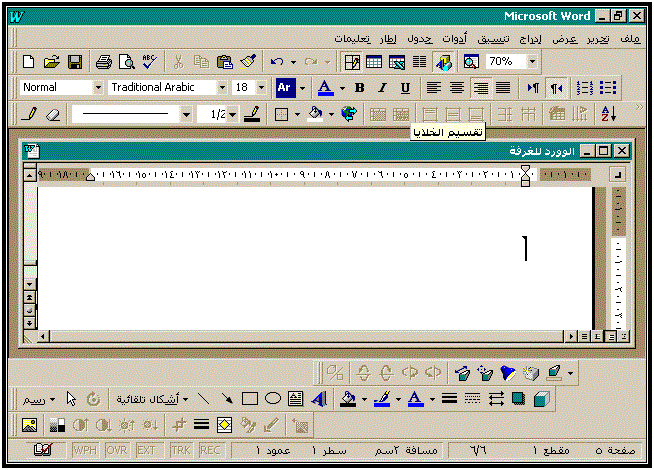This screenshot has height=470, width=654.
Task: Open Print Preview
Action: coord(126,62)
